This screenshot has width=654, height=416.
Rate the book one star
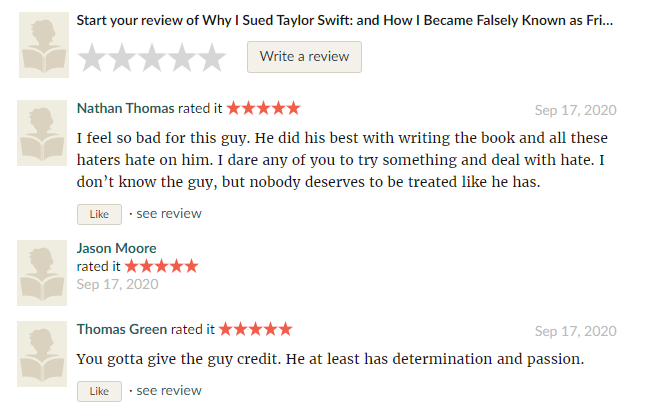[92, 58]
